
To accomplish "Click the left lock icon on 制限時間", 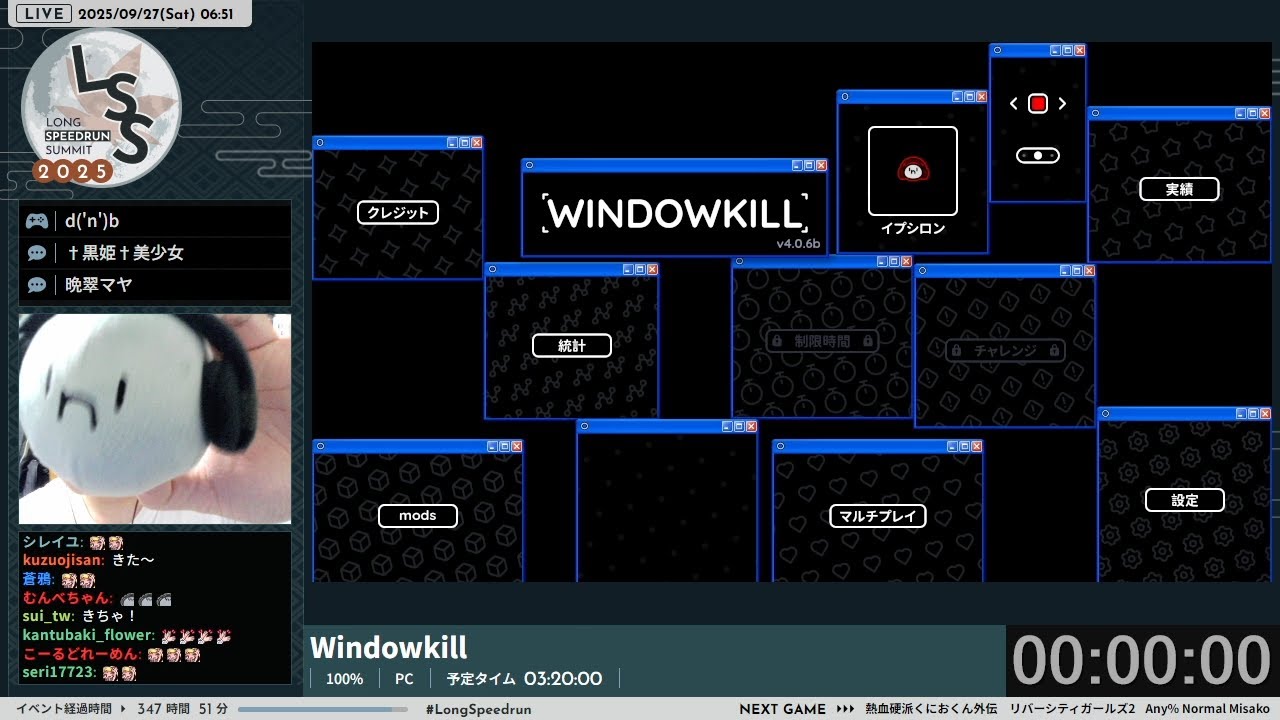I will pos(776,341).
